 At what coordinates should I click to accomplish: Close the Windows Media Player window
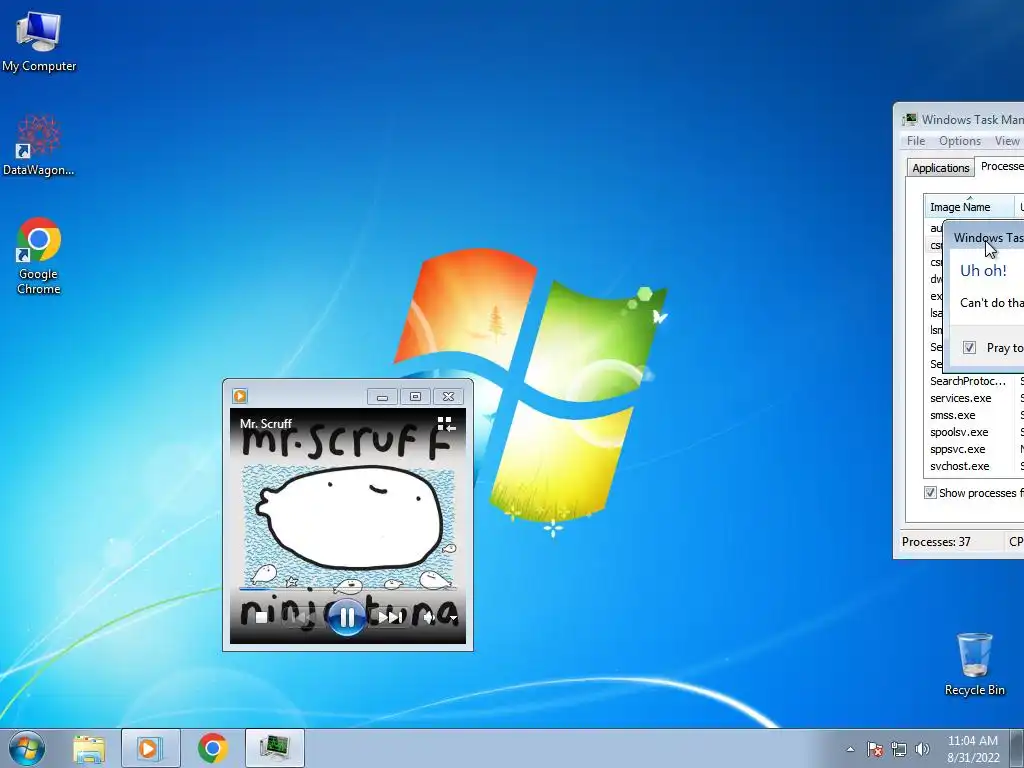point(448,396)
